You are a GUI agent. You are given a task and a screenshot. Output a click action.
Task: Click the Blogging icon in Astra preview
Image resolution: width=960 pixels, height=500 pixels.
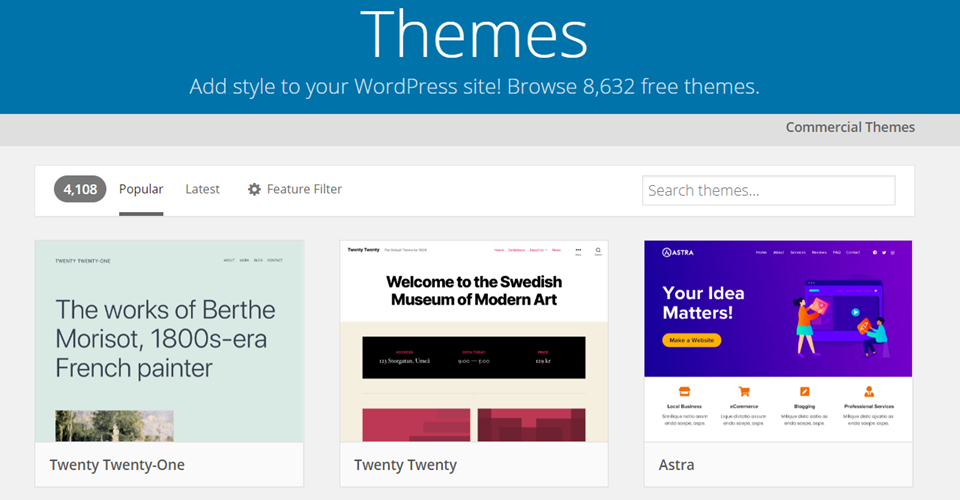click(804, 392)
